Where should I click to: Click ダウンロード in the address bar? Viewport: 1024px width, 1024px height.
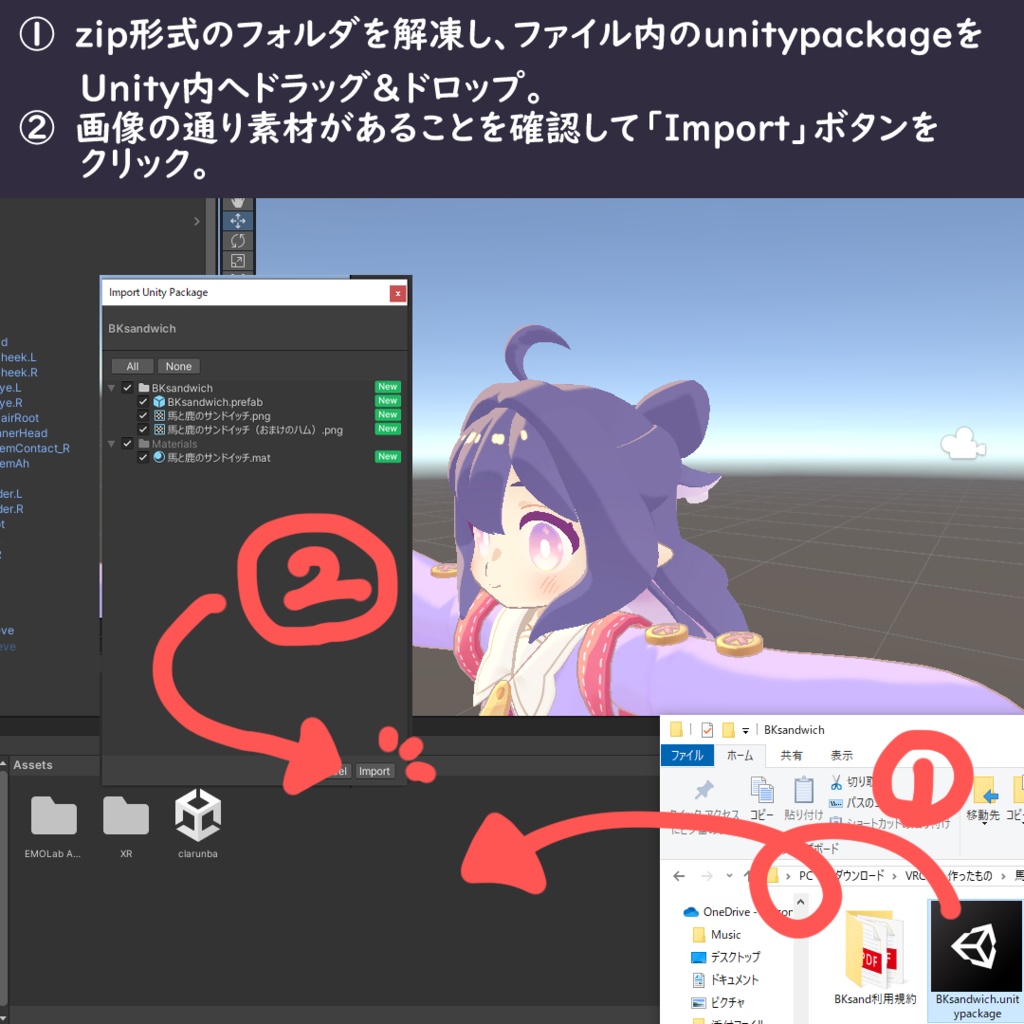pyautogui.click(x=859, y=876)
